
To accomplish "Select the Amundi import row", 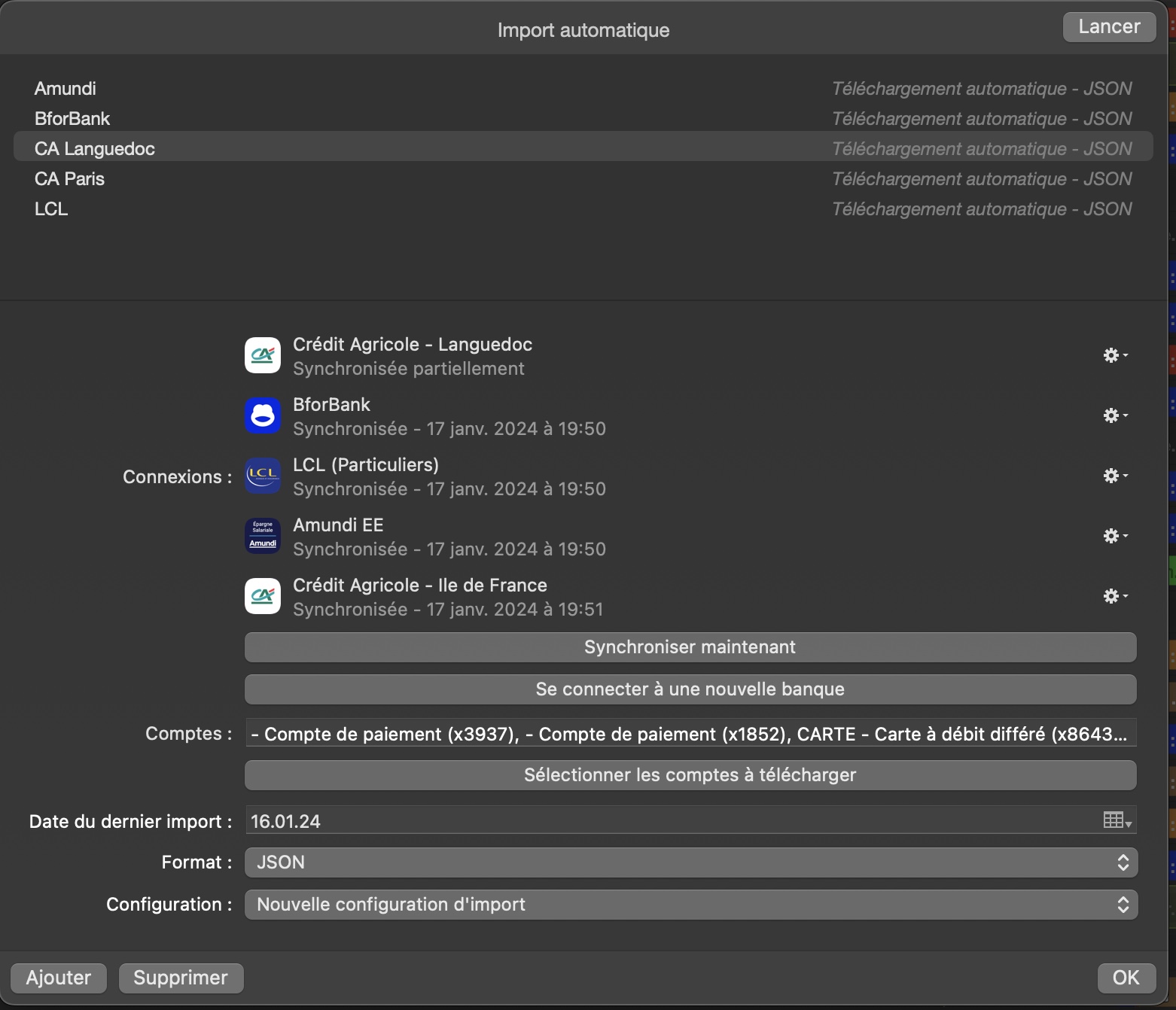I will tap(583, 89).
